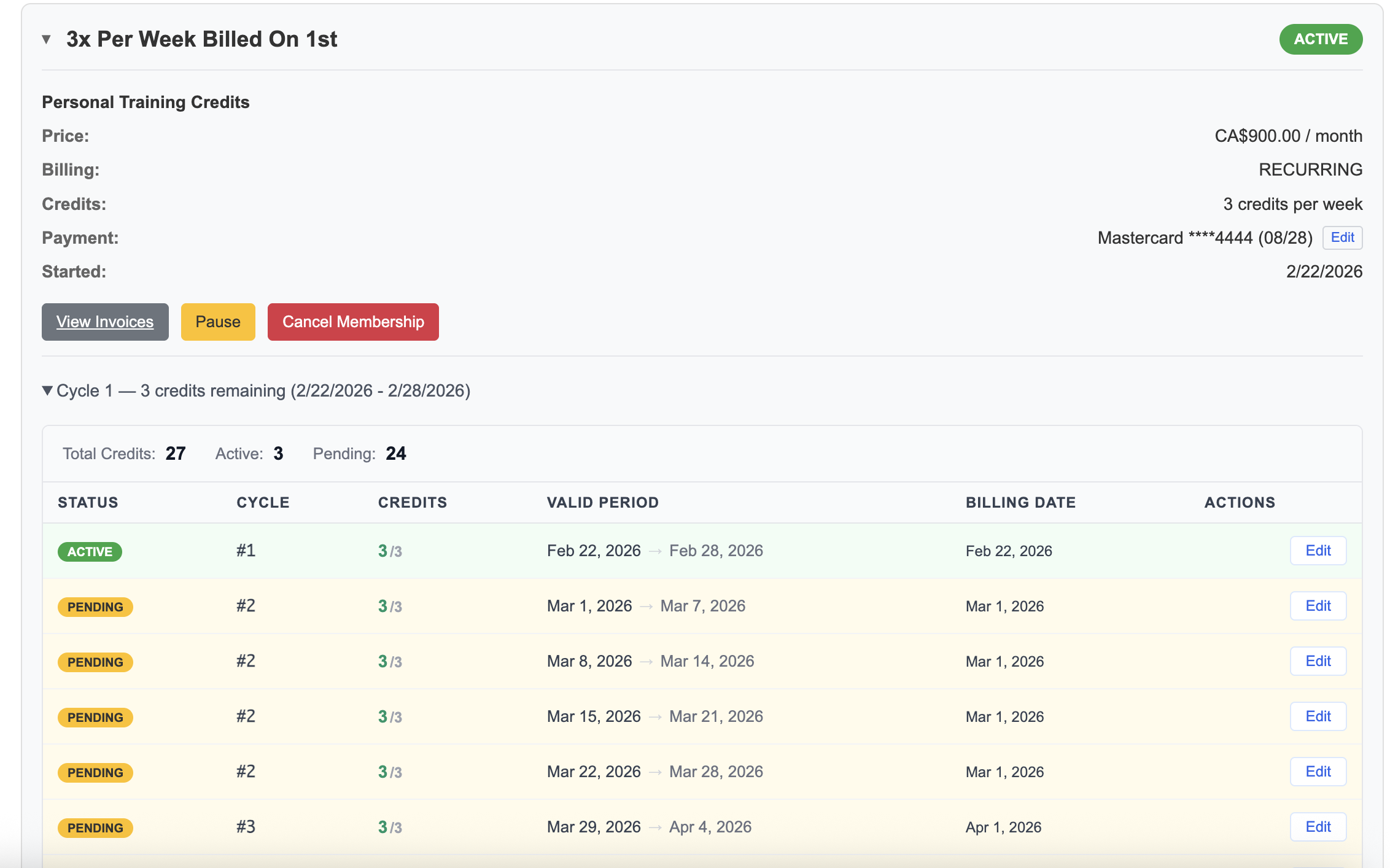
Task: Edit the cycle #3 pending row
Action: [1318, 827]
